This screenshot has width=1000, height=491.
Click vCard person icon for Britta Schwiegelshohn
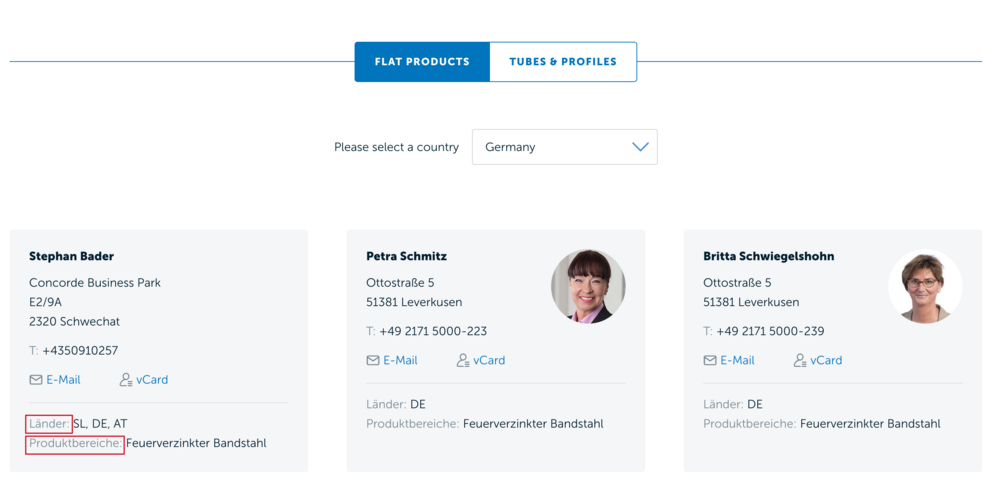(800, 361)
